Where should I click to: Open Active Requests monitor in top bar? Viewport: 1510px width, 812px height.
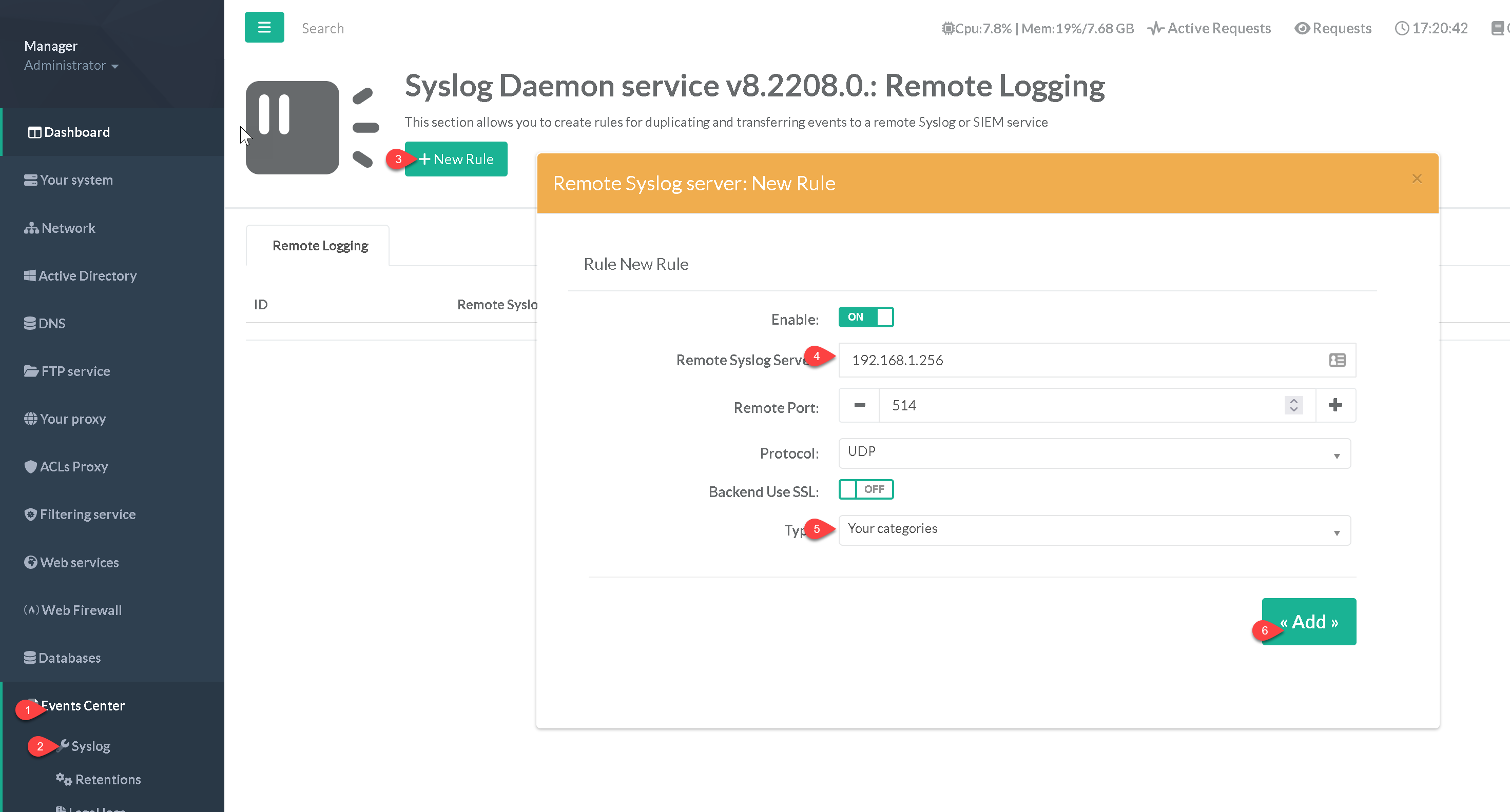click(1210, 28)
